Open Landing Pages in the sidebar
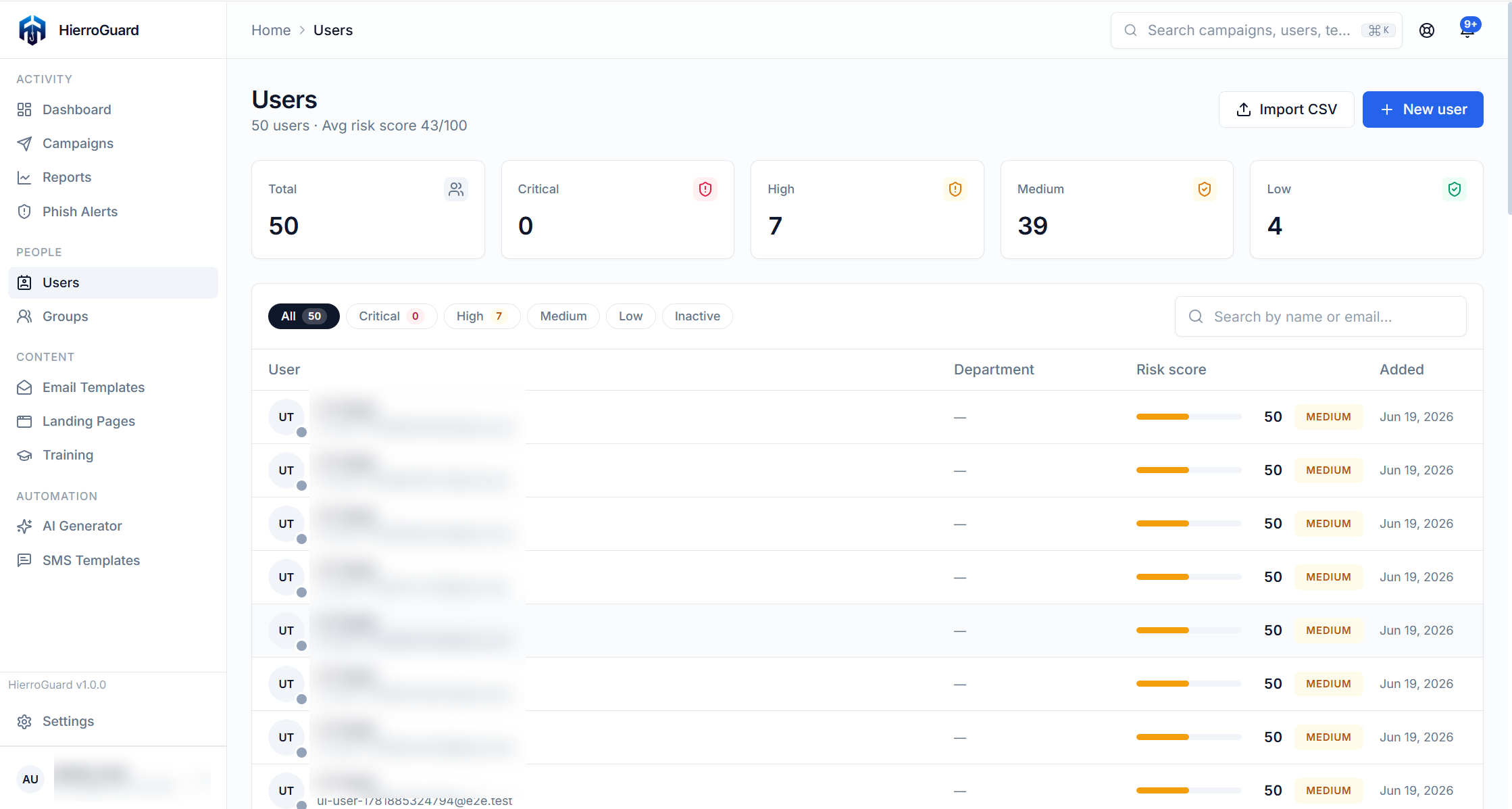Viewport: 1512px width, 809px height. point(113,421)
